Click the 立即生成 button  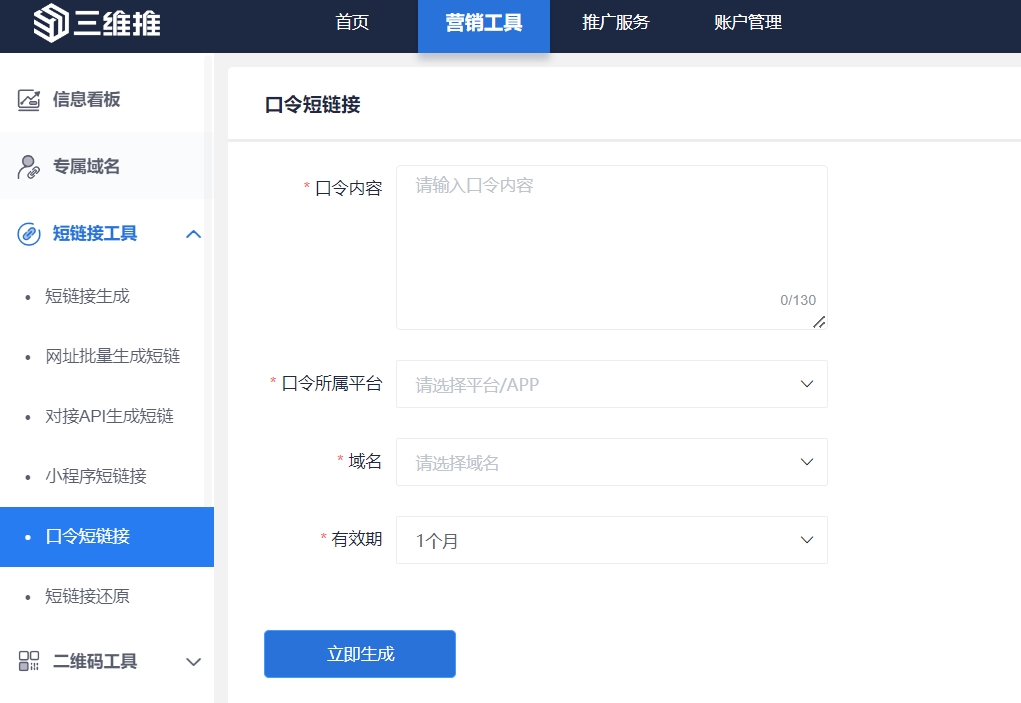coord(359,654)
